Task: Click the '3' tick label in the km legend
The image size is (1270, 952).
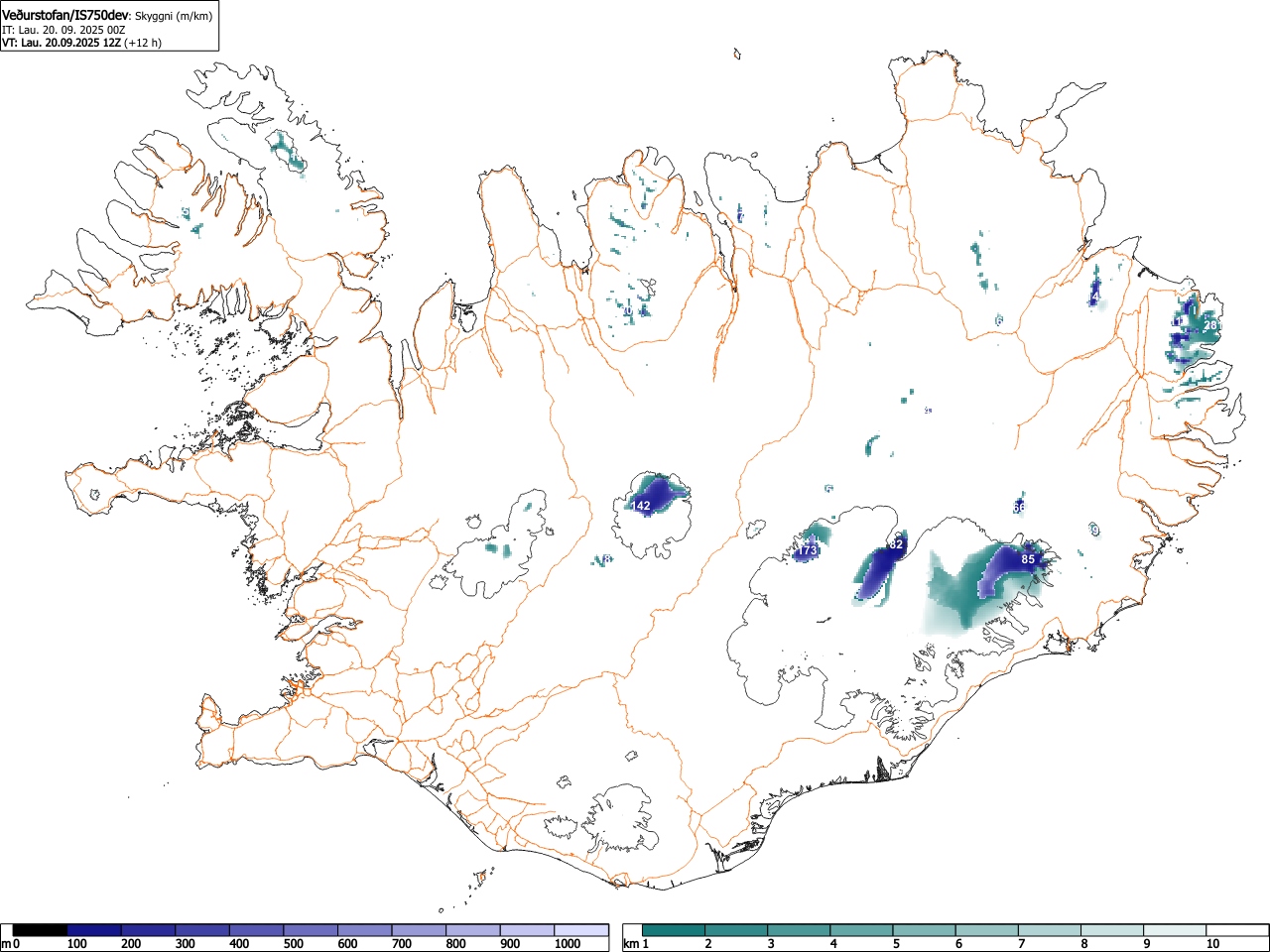Action: [771, 944]
